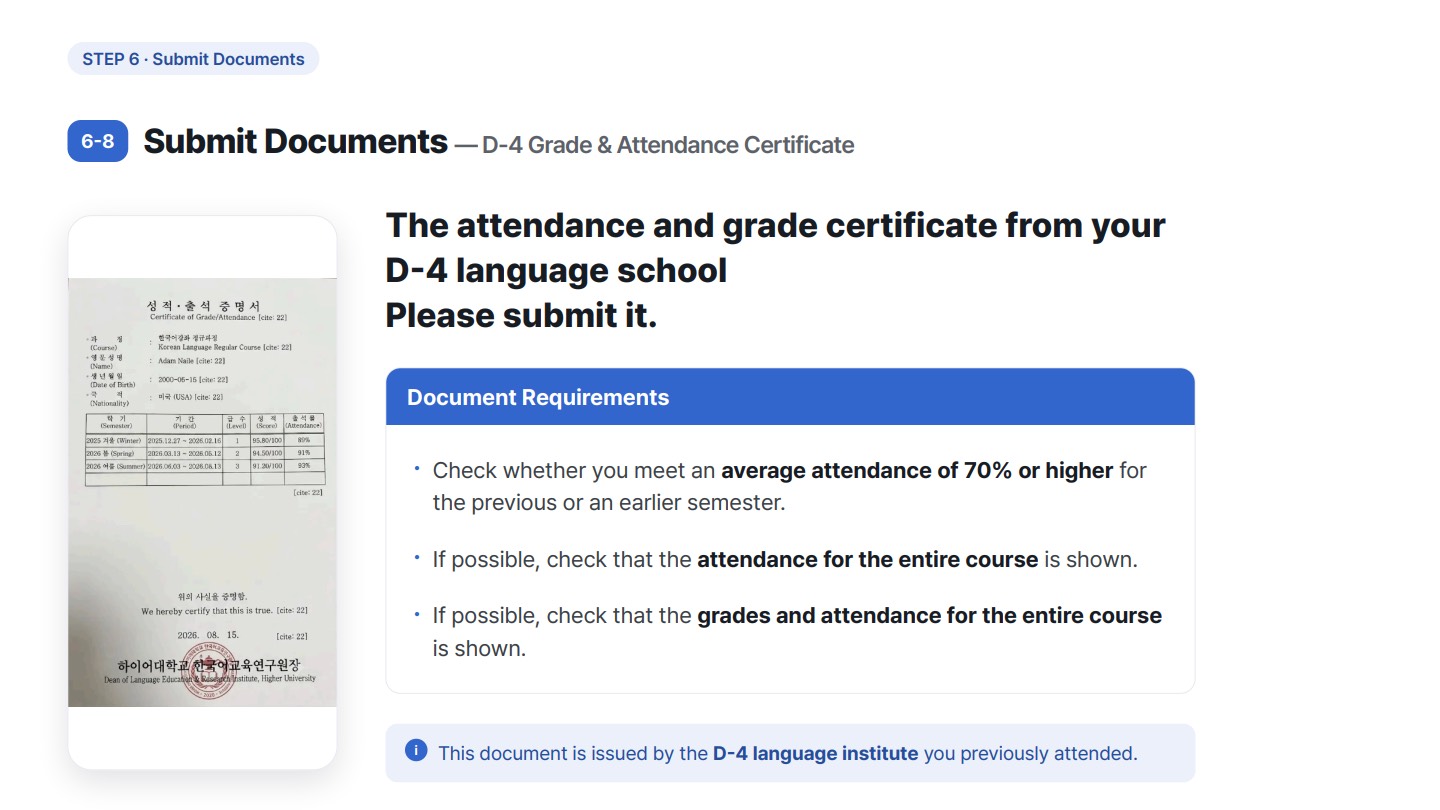
Task: Select the 2025 Winter semester row in the certificate table
Action: point(204,439)
